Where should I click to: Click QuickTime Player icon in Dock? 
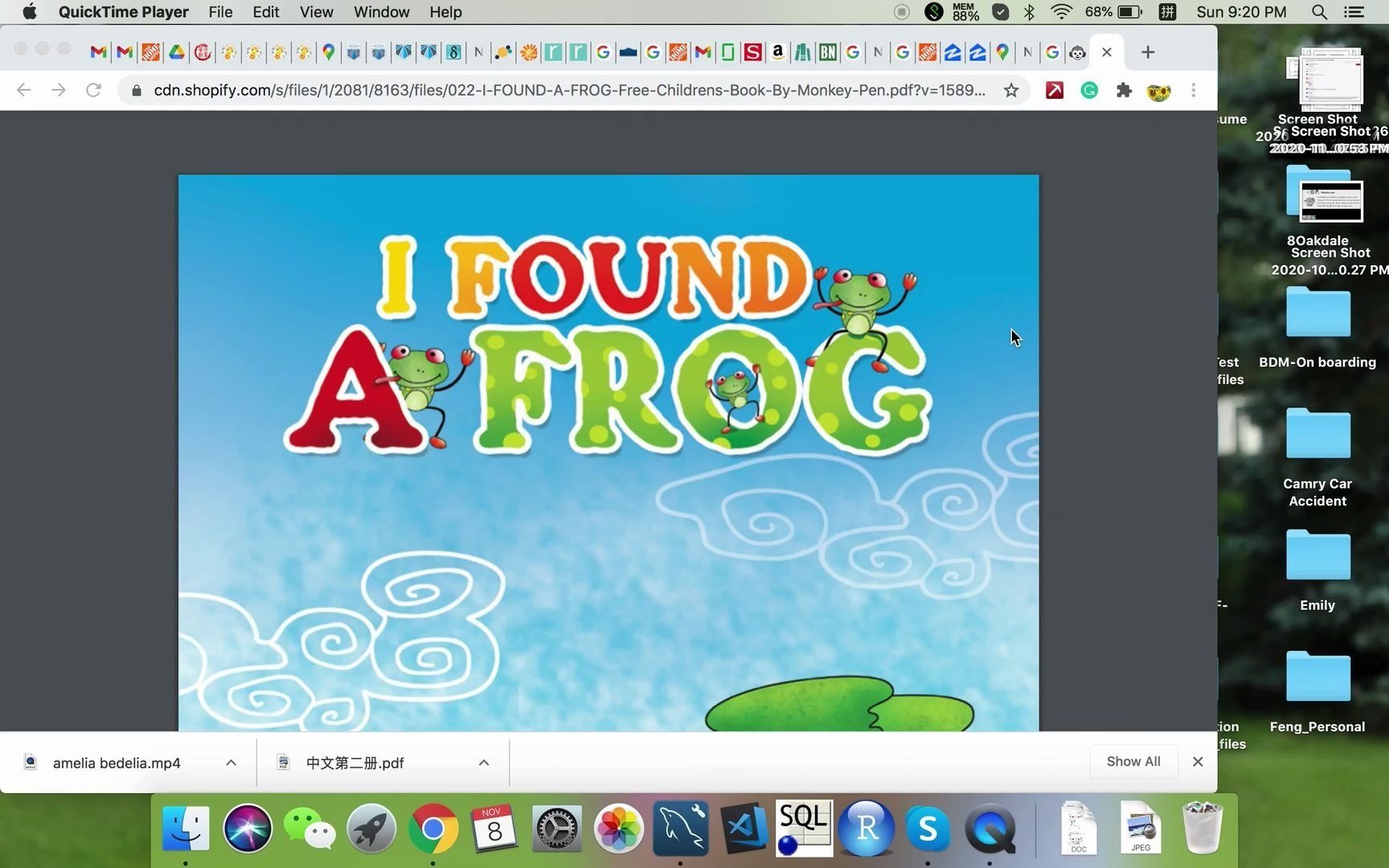tap(990, 828)
